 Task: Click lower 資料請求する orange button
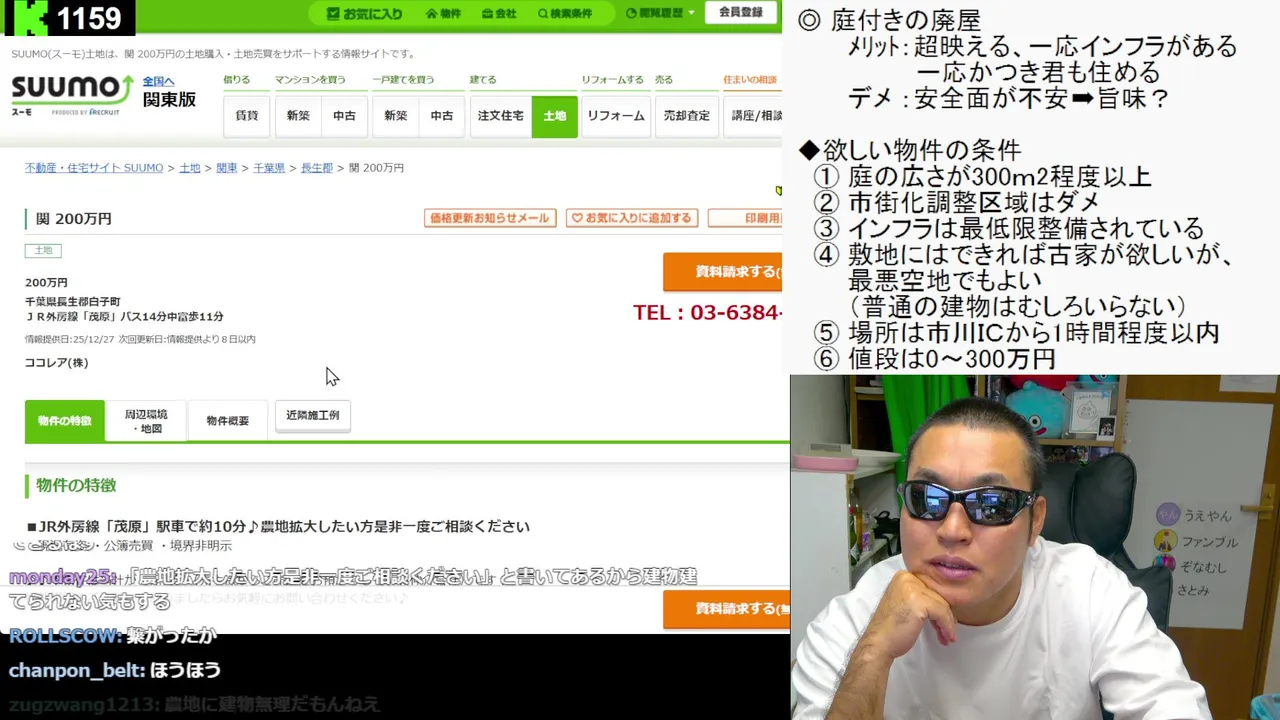(726, 609)
